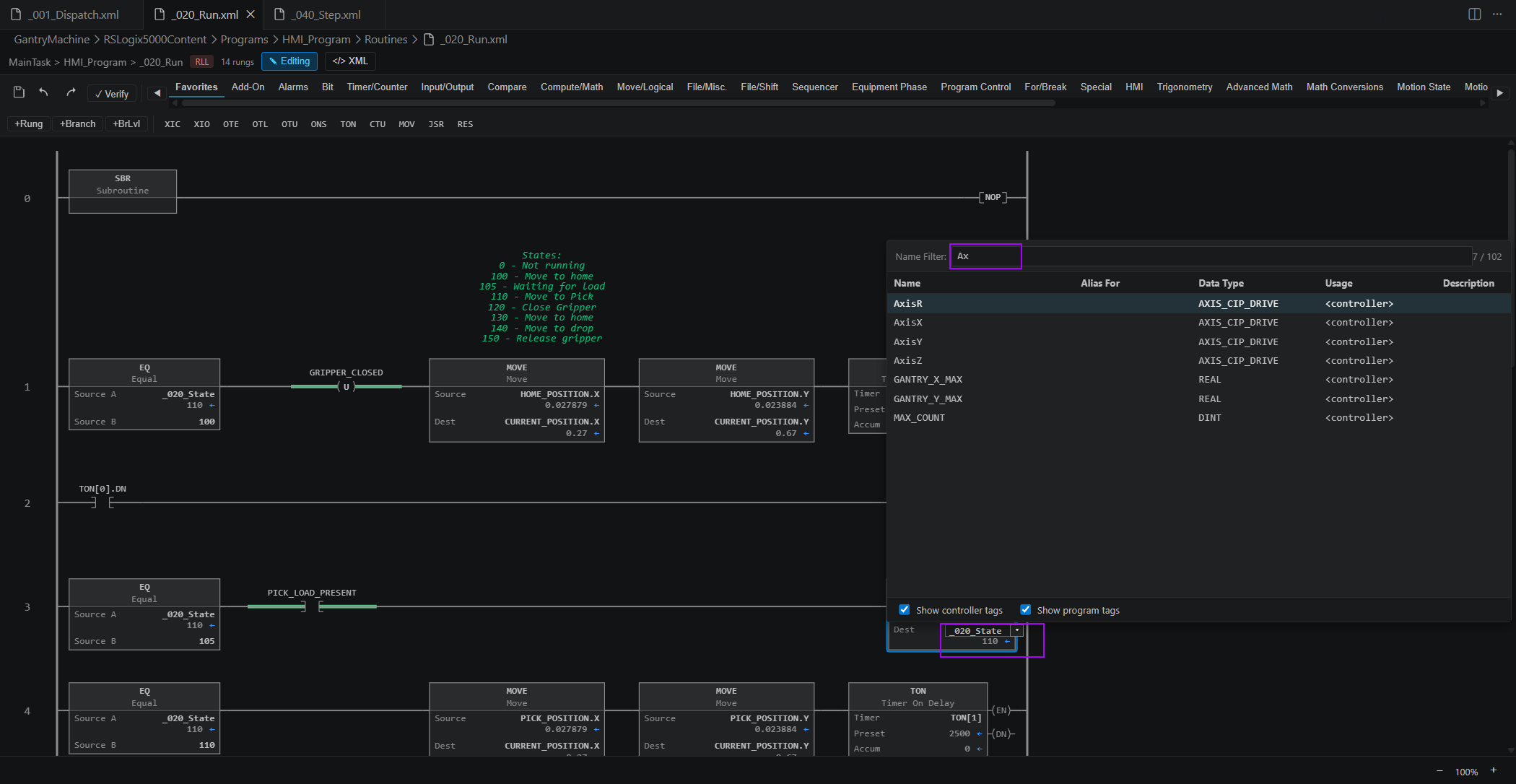1516x784 pixels.
Task: Click the right arrow to move instruction tabs right
Action: click(x=1500, y=93)
